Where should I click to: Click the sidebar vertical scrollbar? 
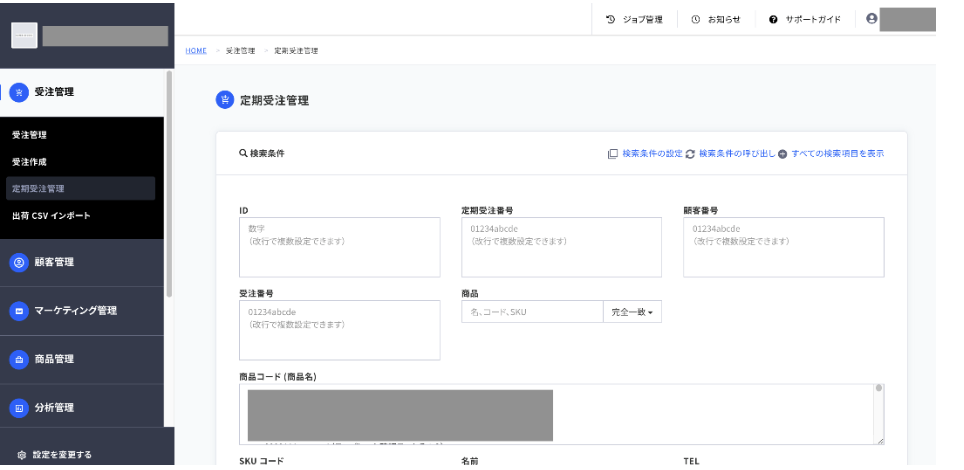click(169, 185)
